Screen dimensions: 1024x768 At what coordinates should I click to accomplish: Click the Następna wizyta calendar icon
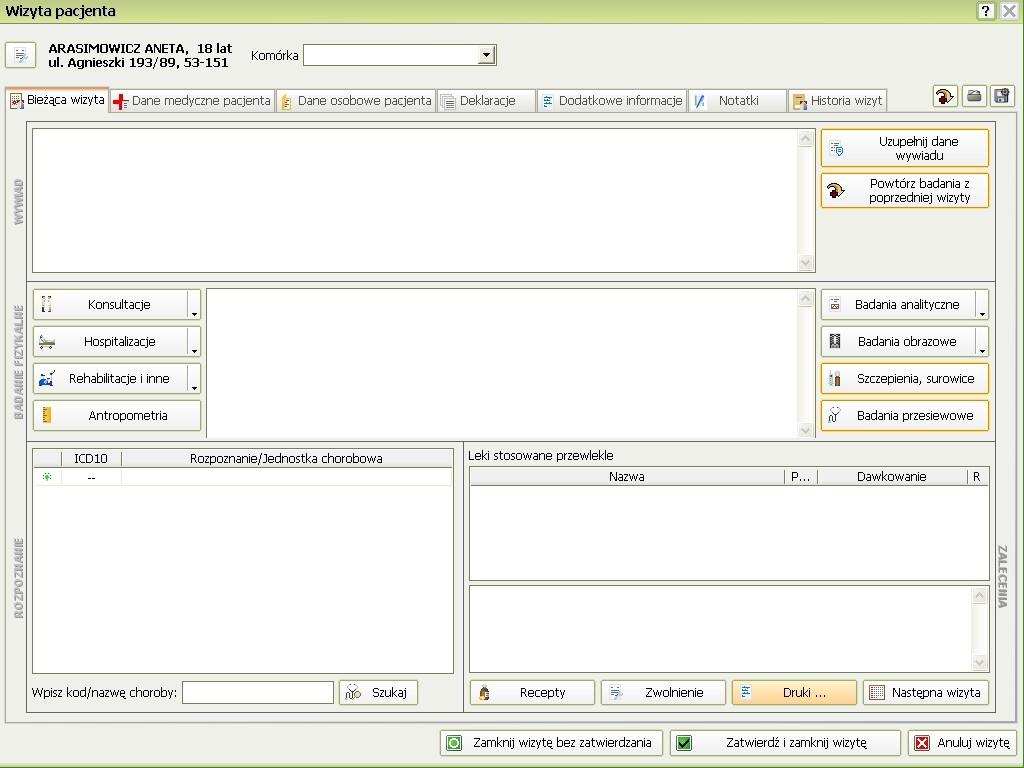877,692
